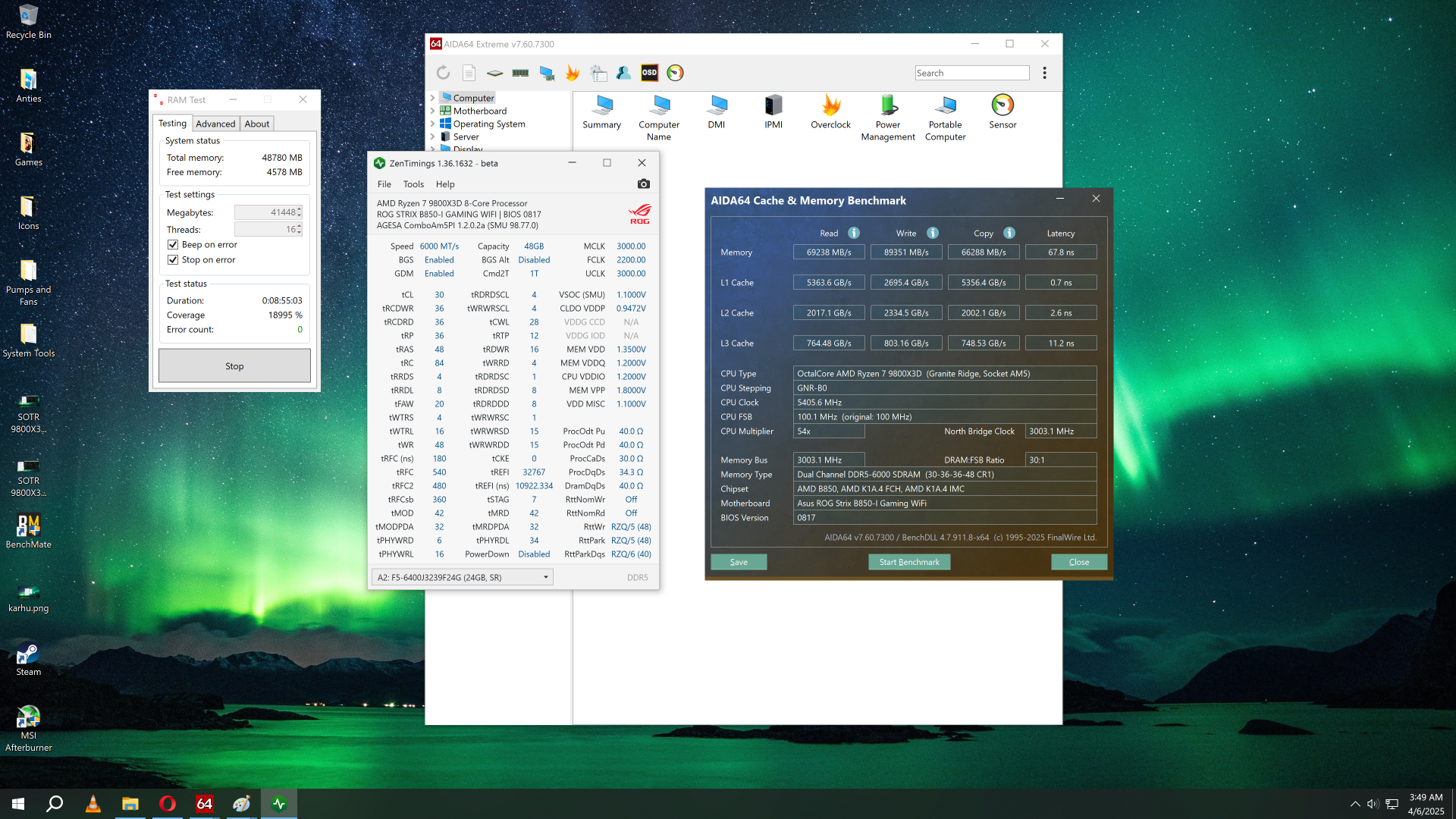Select the Recycle Bin desktop icon
The width and height of the screenshot is (1456, 819).
coord(29,22)
